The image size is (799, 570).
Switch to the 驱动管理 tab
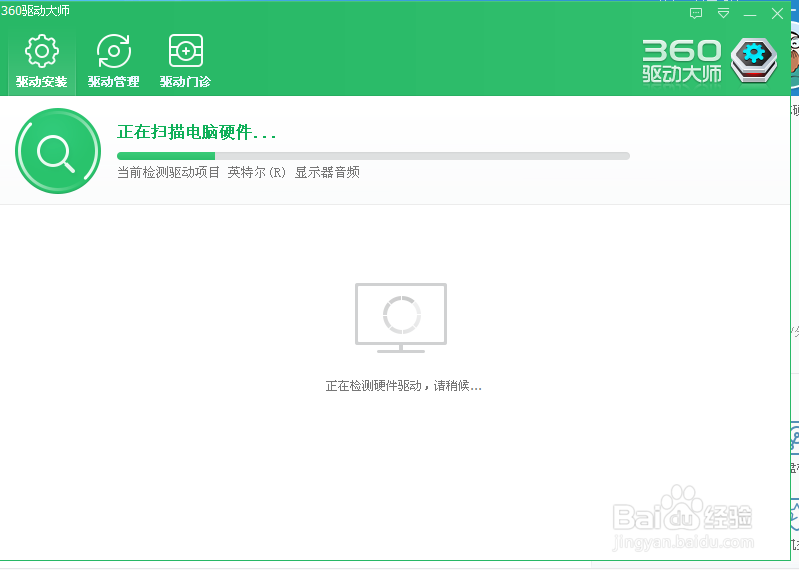tap(114, 61)
